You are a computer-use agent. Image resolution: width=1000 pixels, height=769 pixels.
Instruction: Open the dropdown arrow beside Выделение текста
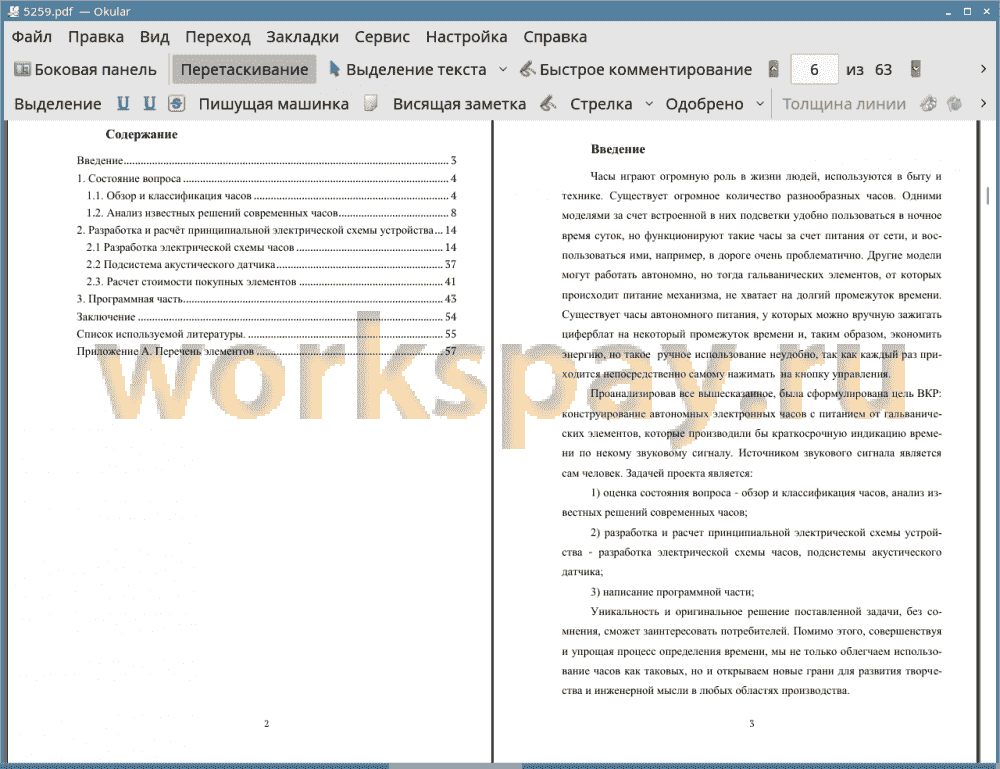pyautogui.click(x=503, y=70)
